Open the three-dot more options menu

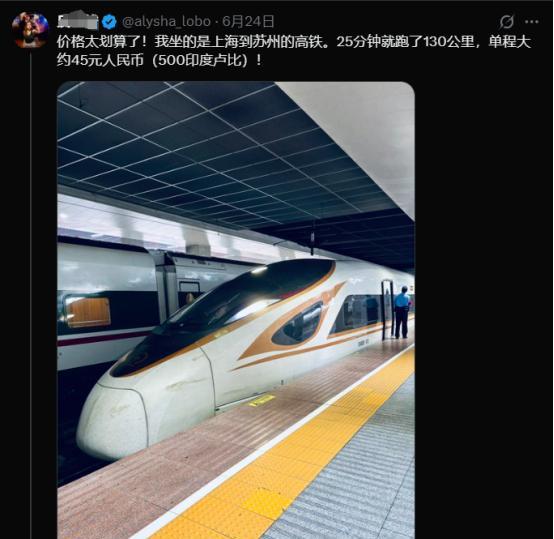coord(531,22)
